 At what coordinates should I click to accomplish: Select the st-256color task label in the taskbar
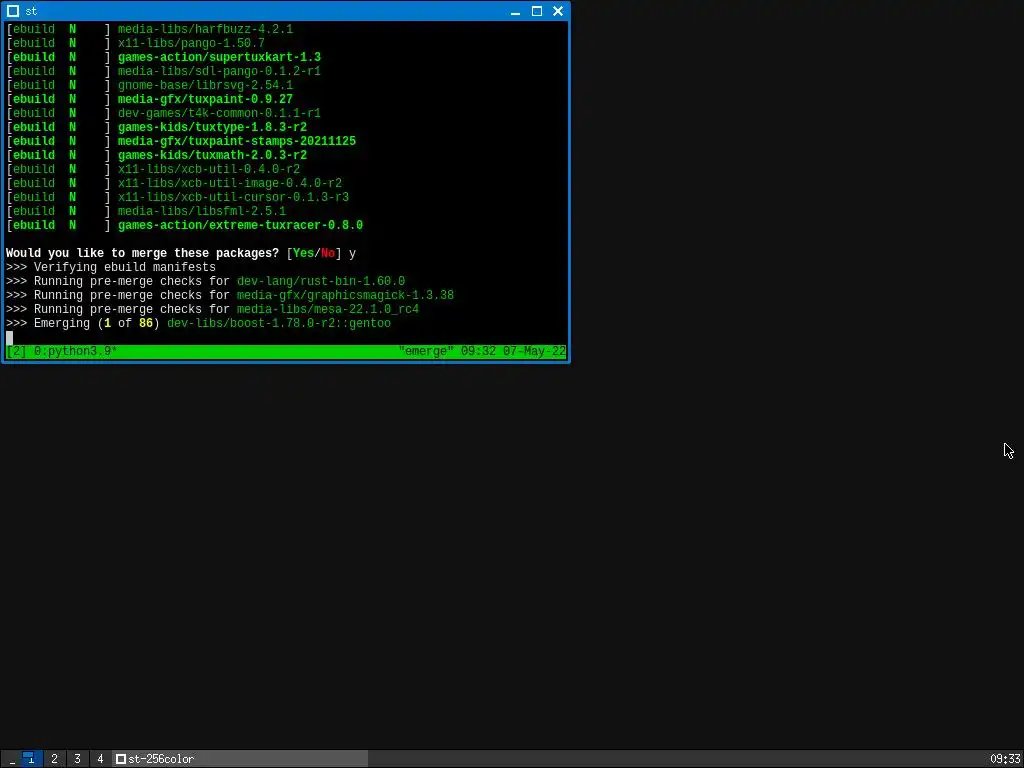pyautogui.click(x=161, y=759)
